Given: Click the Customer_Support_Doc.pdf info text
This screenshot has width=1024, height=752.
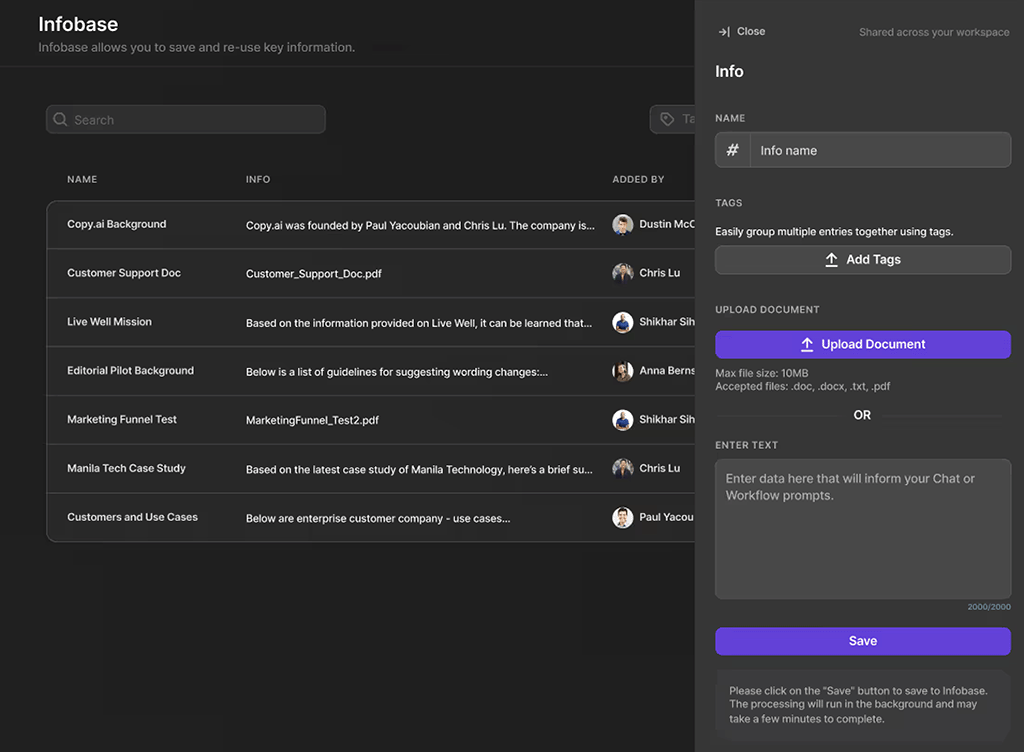Looking at the screenshot, I should pyautogui.click(x=313, y=274).
